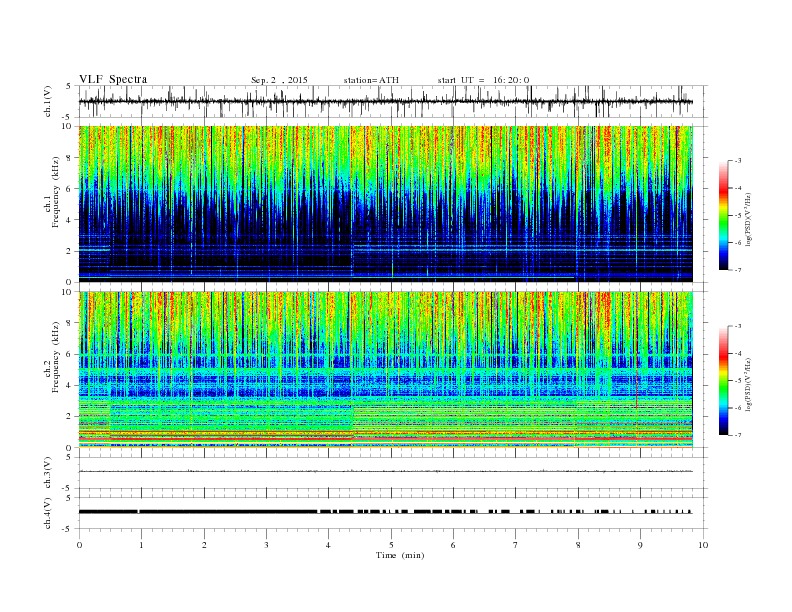Click the "6" tick on the time axis
This screenshot has height=612, width=792.
click(453, 545)
